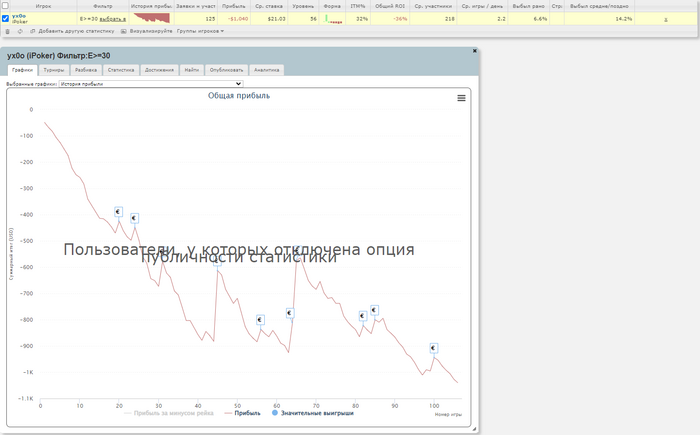Viewport: 700px width, 435px height.
Task: Sort by Выбыл средне/поздно column header
Action: point(599,6)
